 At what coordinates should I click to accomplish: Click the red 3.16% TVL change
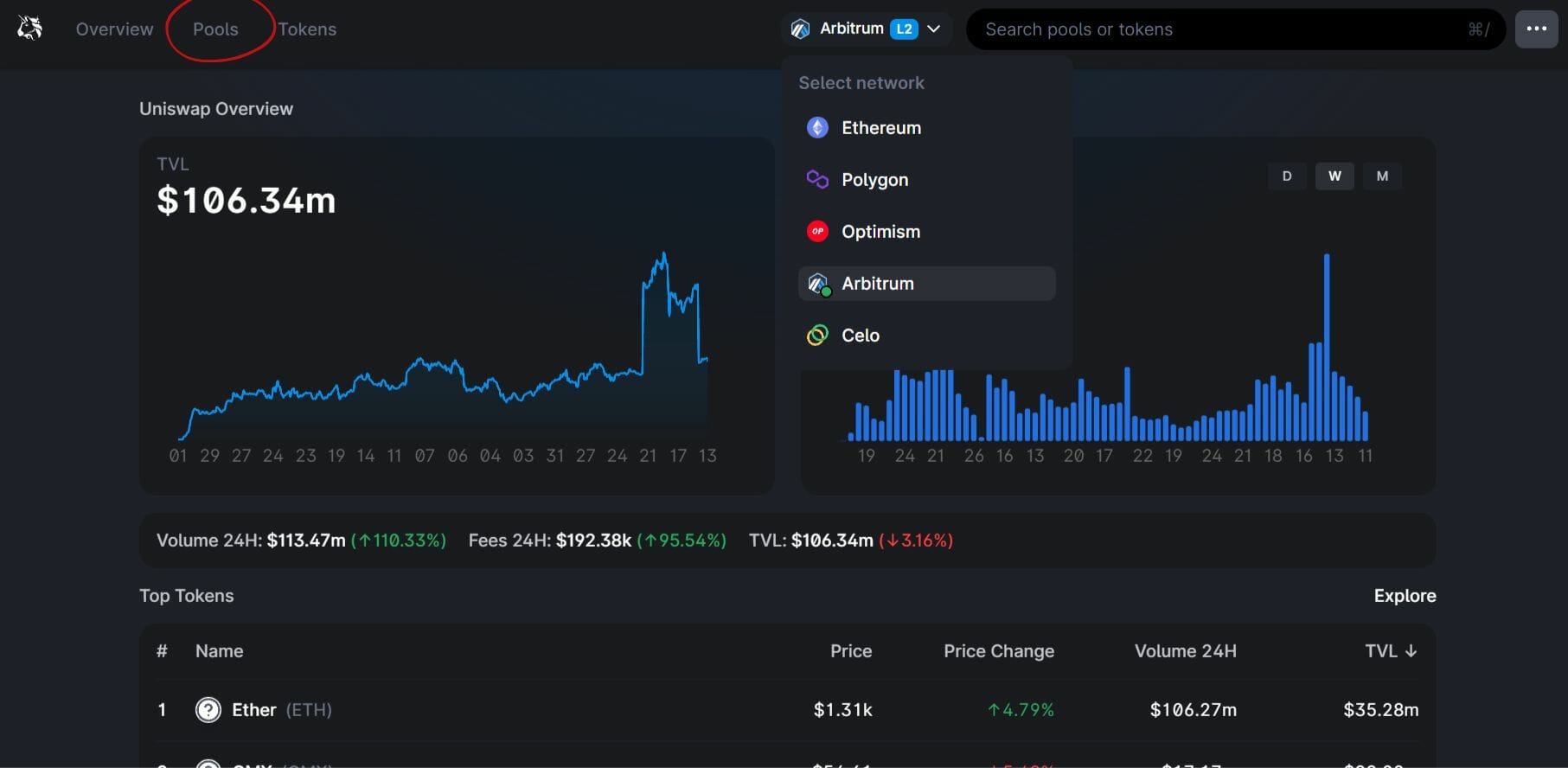click(x=916, y=541)
